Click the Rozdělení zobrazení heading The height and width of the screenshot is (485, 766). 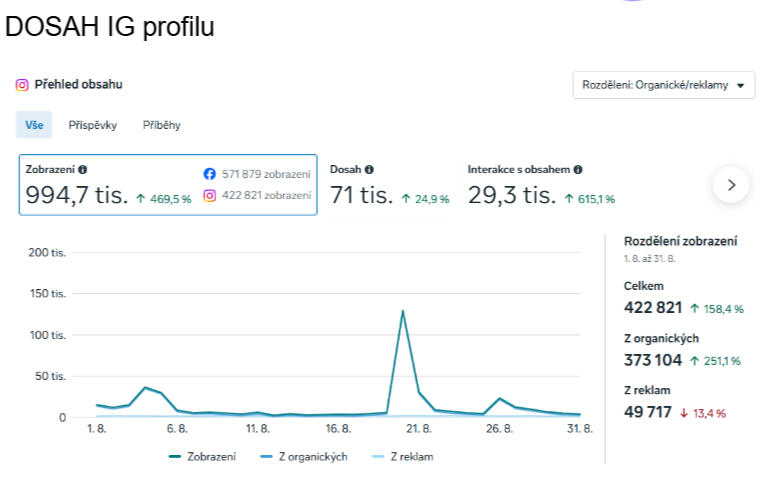[681, 241]
